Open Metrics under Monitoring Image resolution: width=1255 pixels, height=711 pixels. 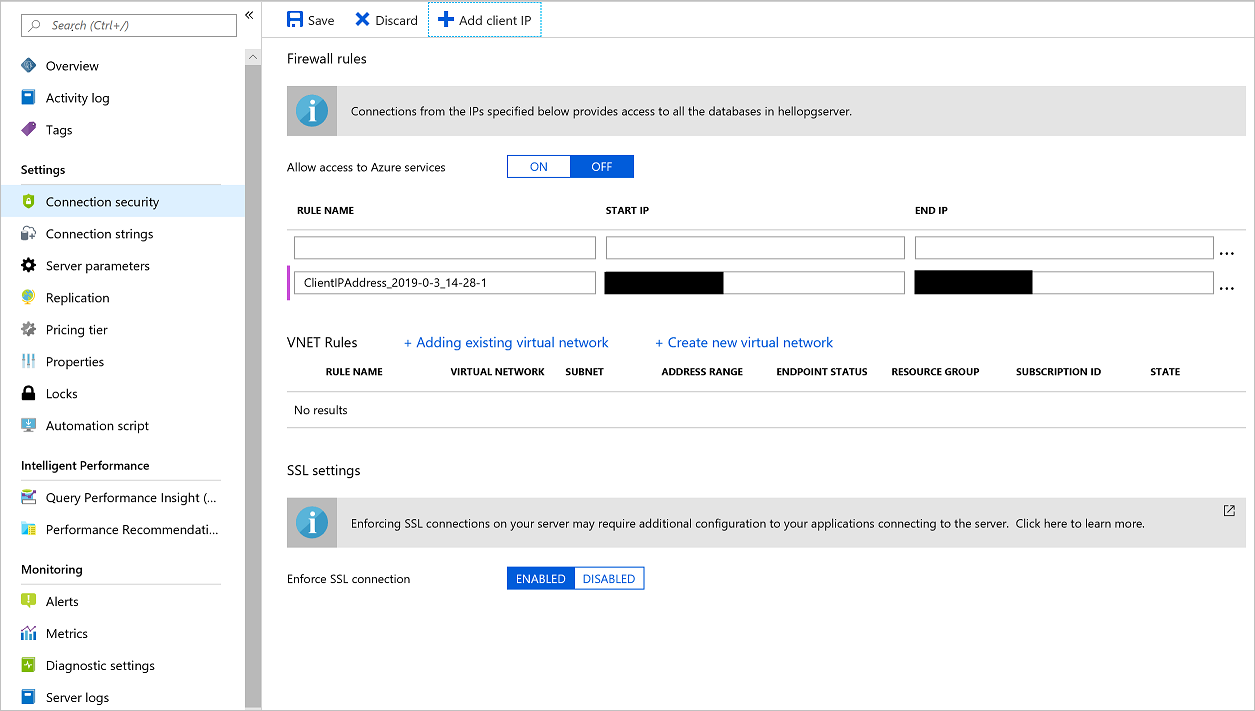(x=67, y=634)
